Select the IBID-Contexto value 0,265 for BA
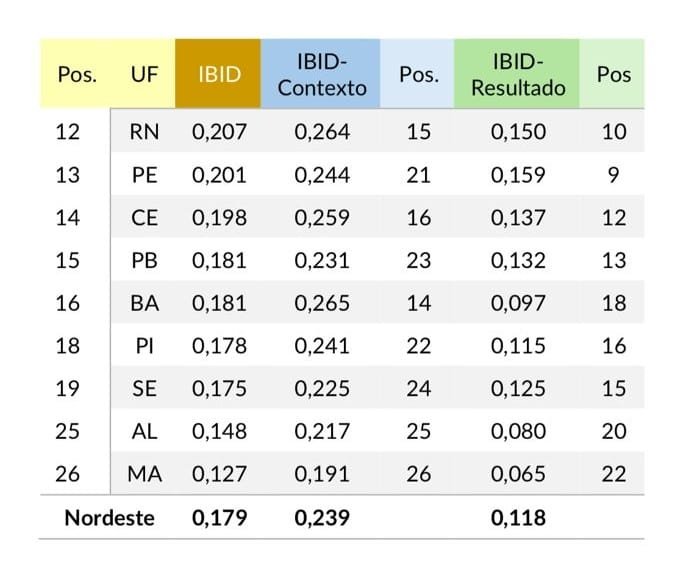The height and width of the screenshot is (574, 698). [322, 303]
